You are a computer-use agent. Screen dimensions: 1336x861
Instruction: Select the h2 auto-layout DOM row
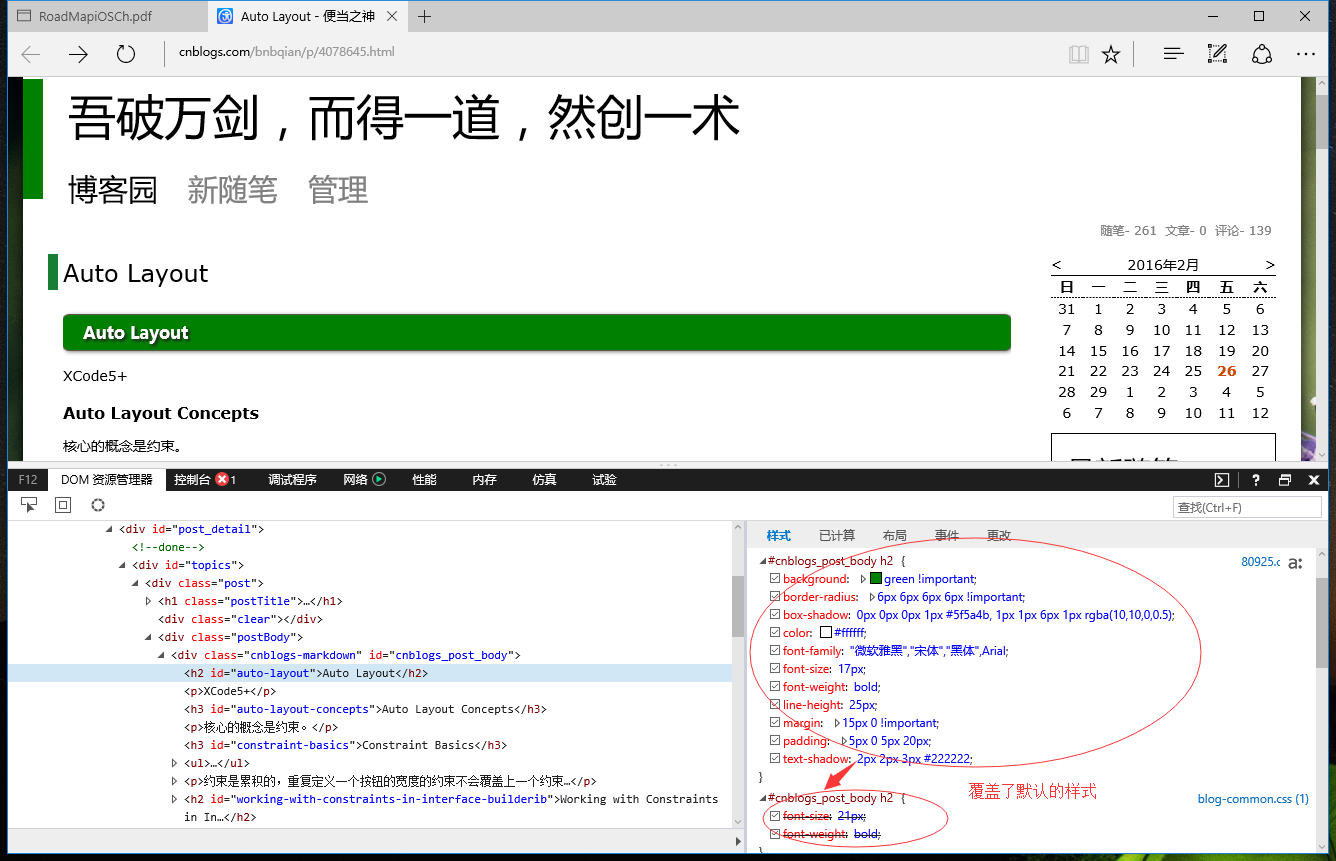tap(370, 673)
